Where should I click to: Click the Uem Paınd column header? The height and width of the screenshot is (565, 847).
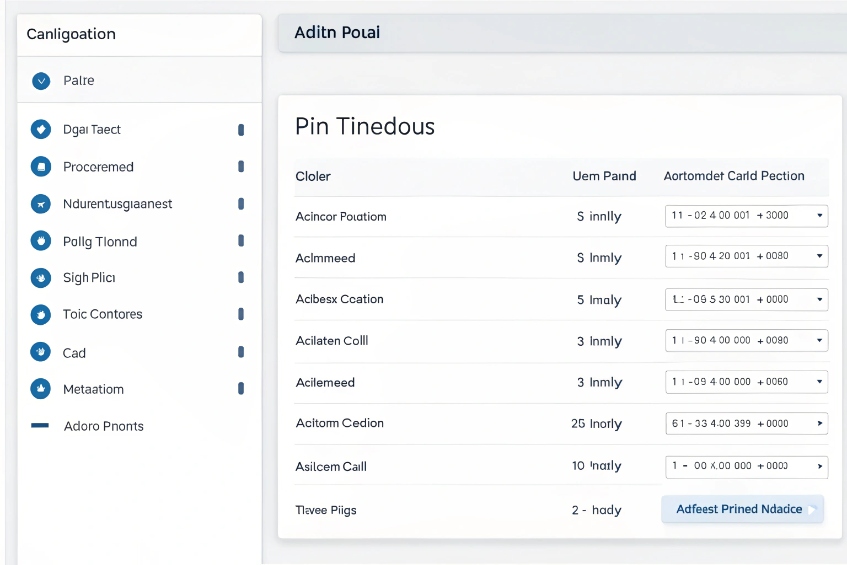pos(604,176)
